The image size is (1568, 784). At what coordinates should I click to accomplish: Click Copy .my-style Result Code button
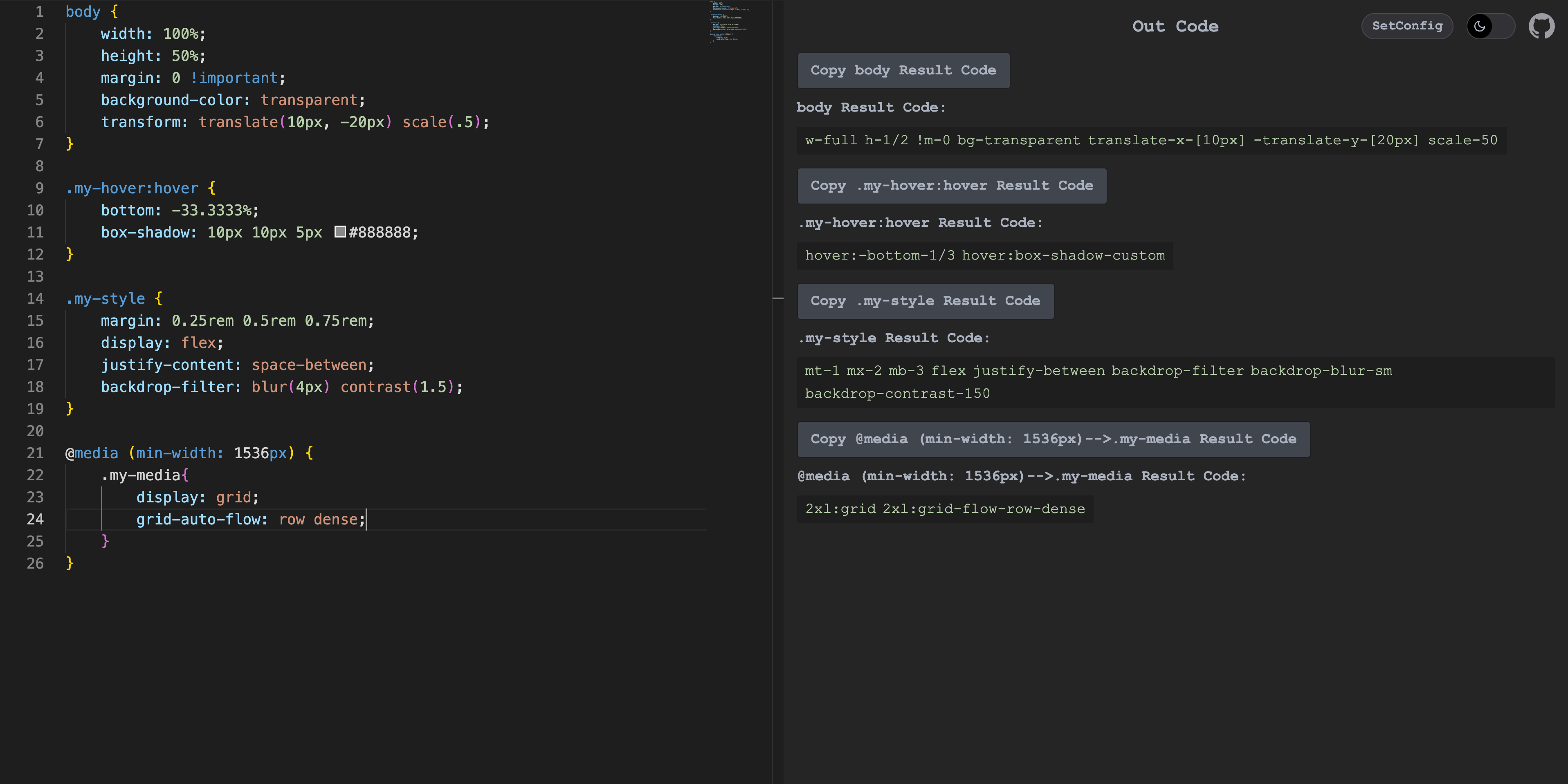coord(925,301)
